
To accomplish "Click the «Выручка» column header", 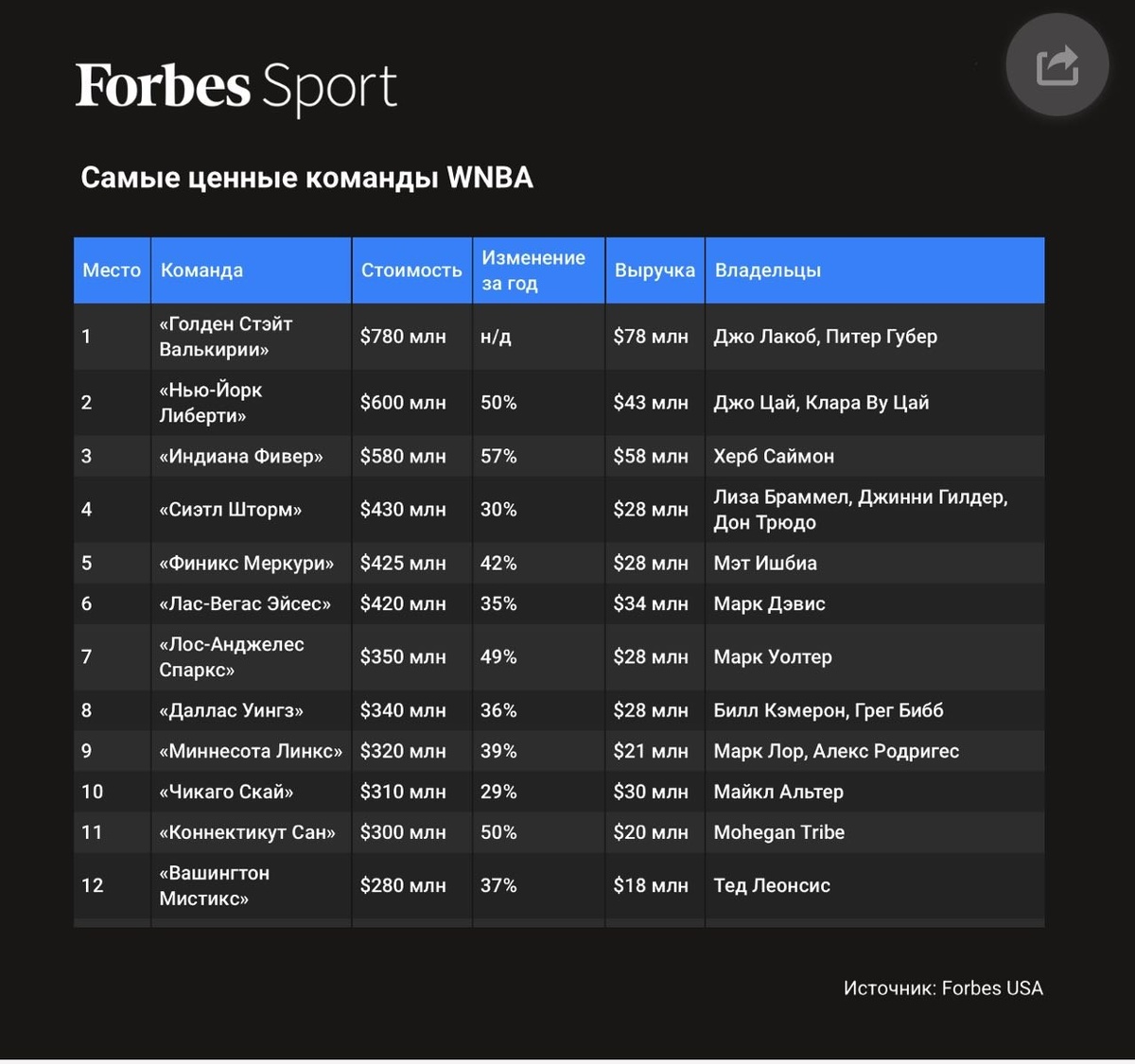I will 655,270.
